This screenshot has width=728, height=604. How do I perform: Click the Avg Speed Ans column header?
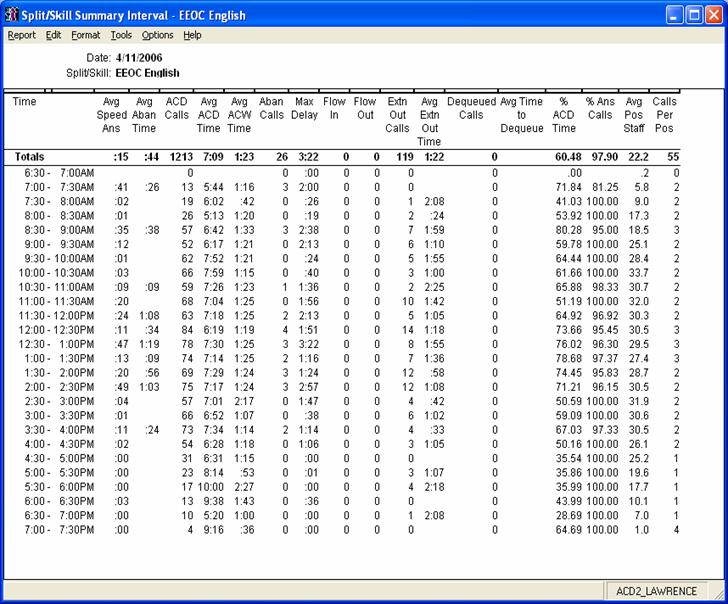tap(111, 115)
